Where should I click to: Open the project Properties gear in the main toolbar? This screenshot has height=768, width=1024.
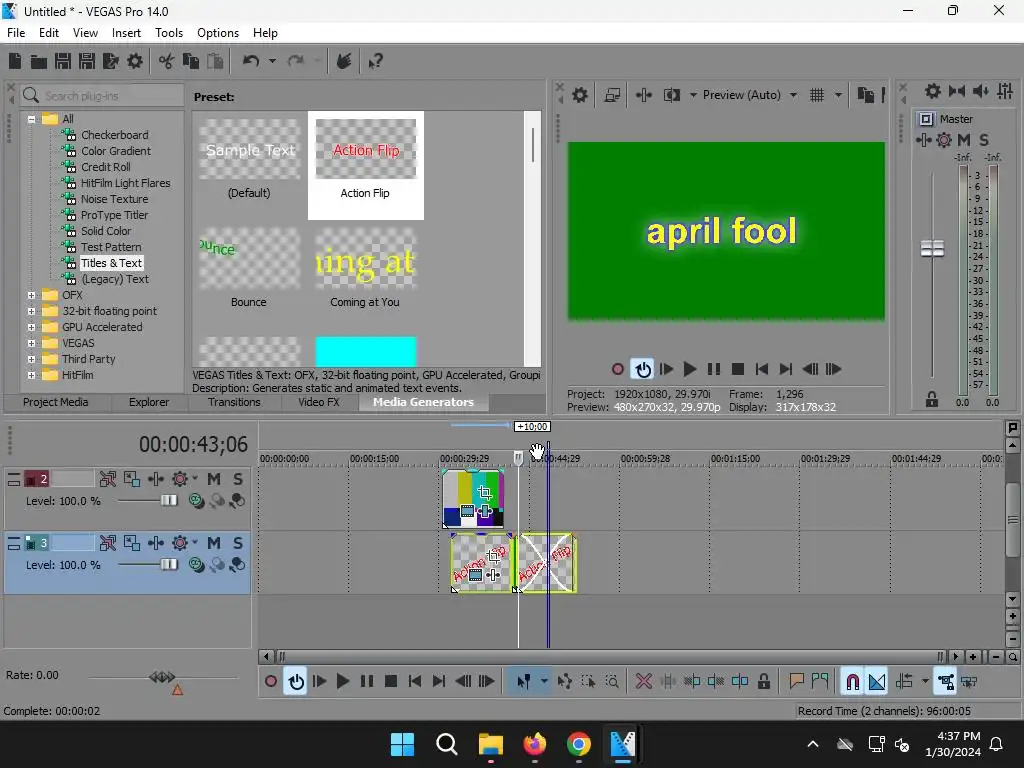[x=135, y=61]
